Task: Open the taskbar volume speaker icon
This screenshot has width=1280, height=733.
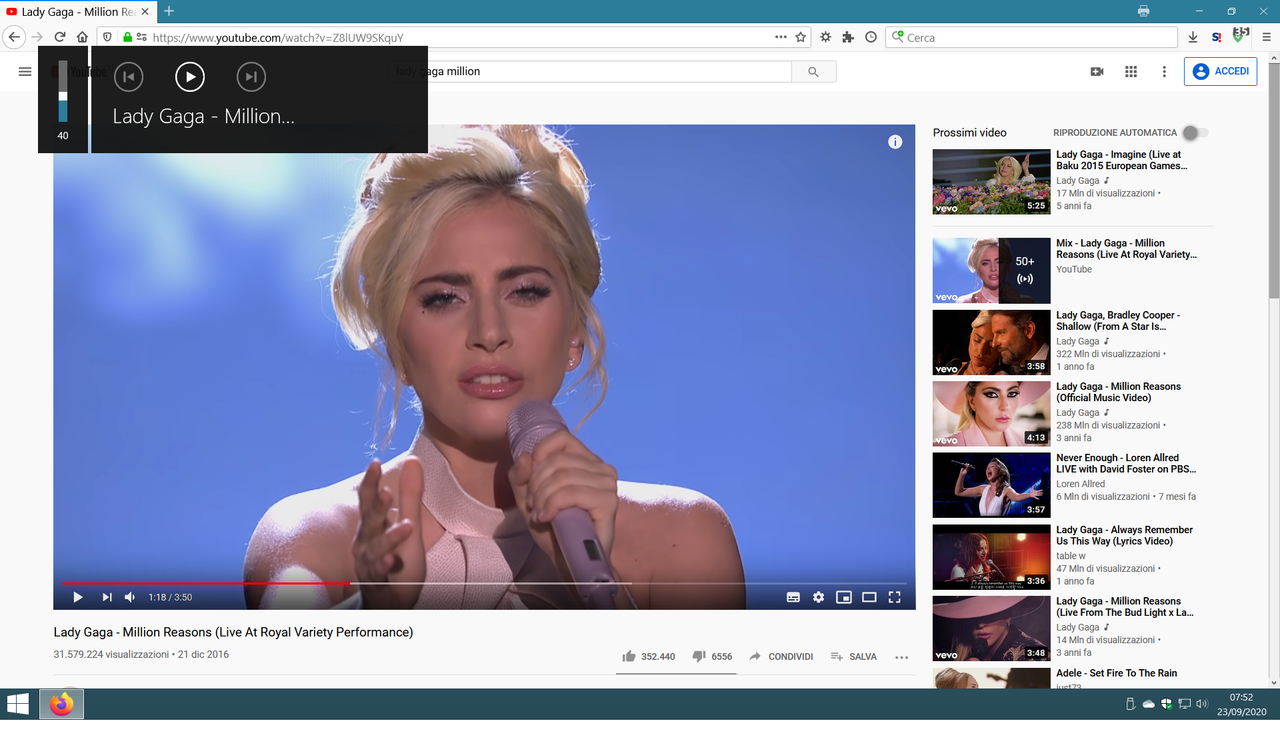Action: tap(1202, 704)
